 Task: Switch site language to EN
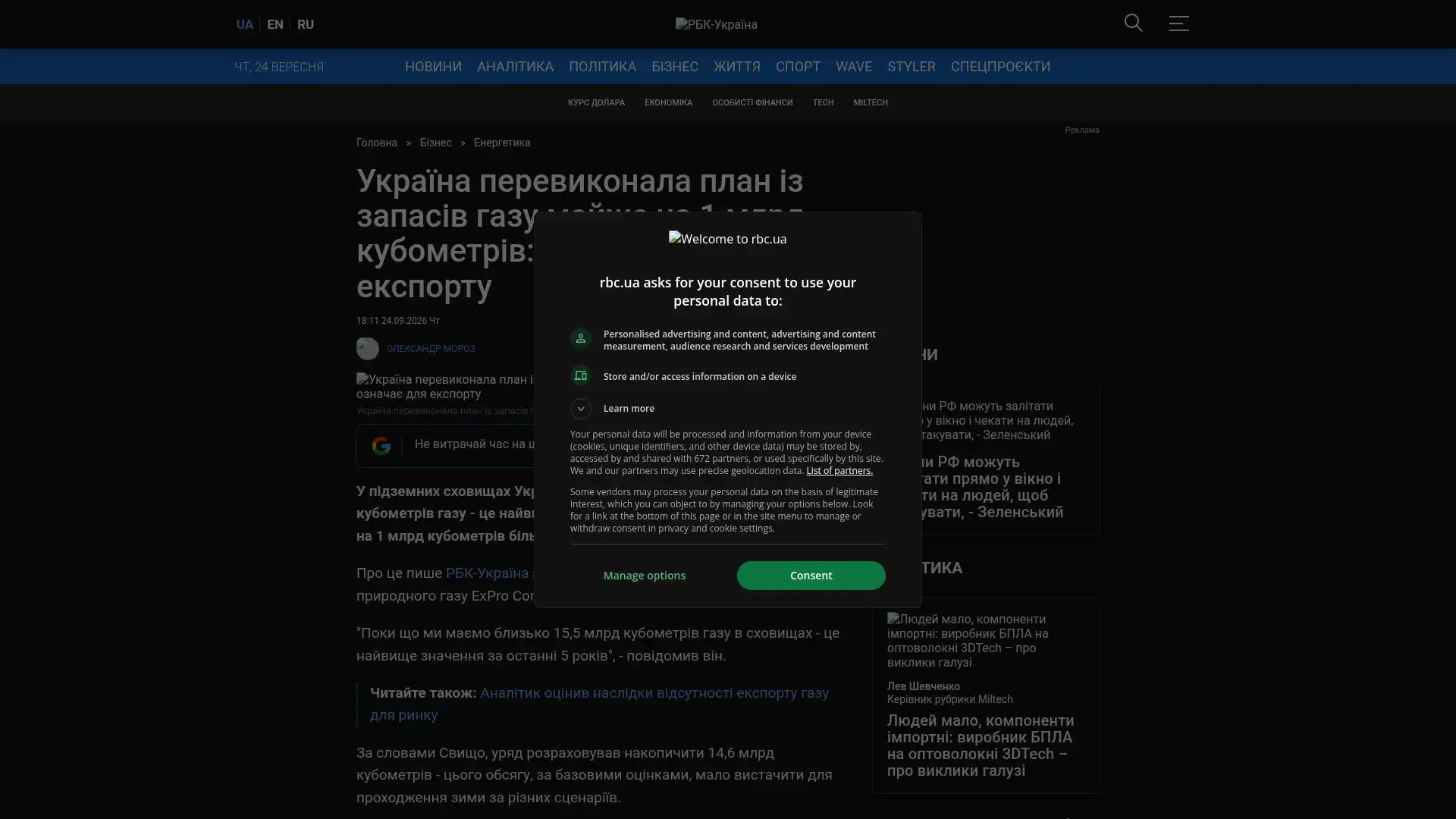275,24
